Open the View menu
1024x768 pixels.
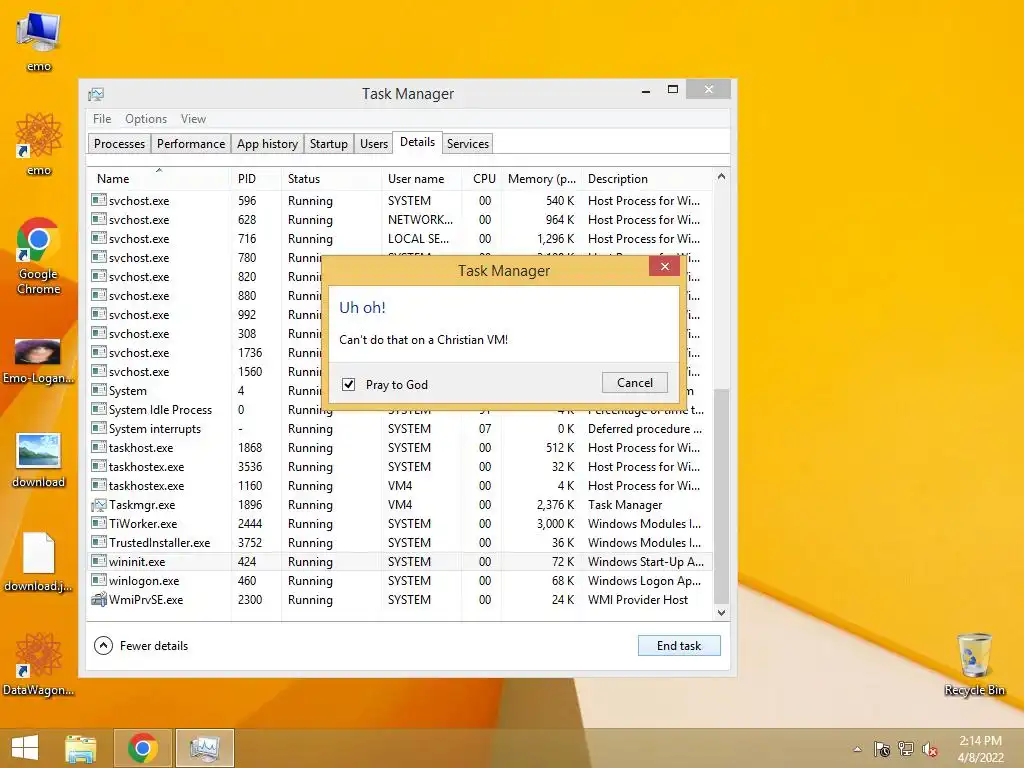click(193, 119)
